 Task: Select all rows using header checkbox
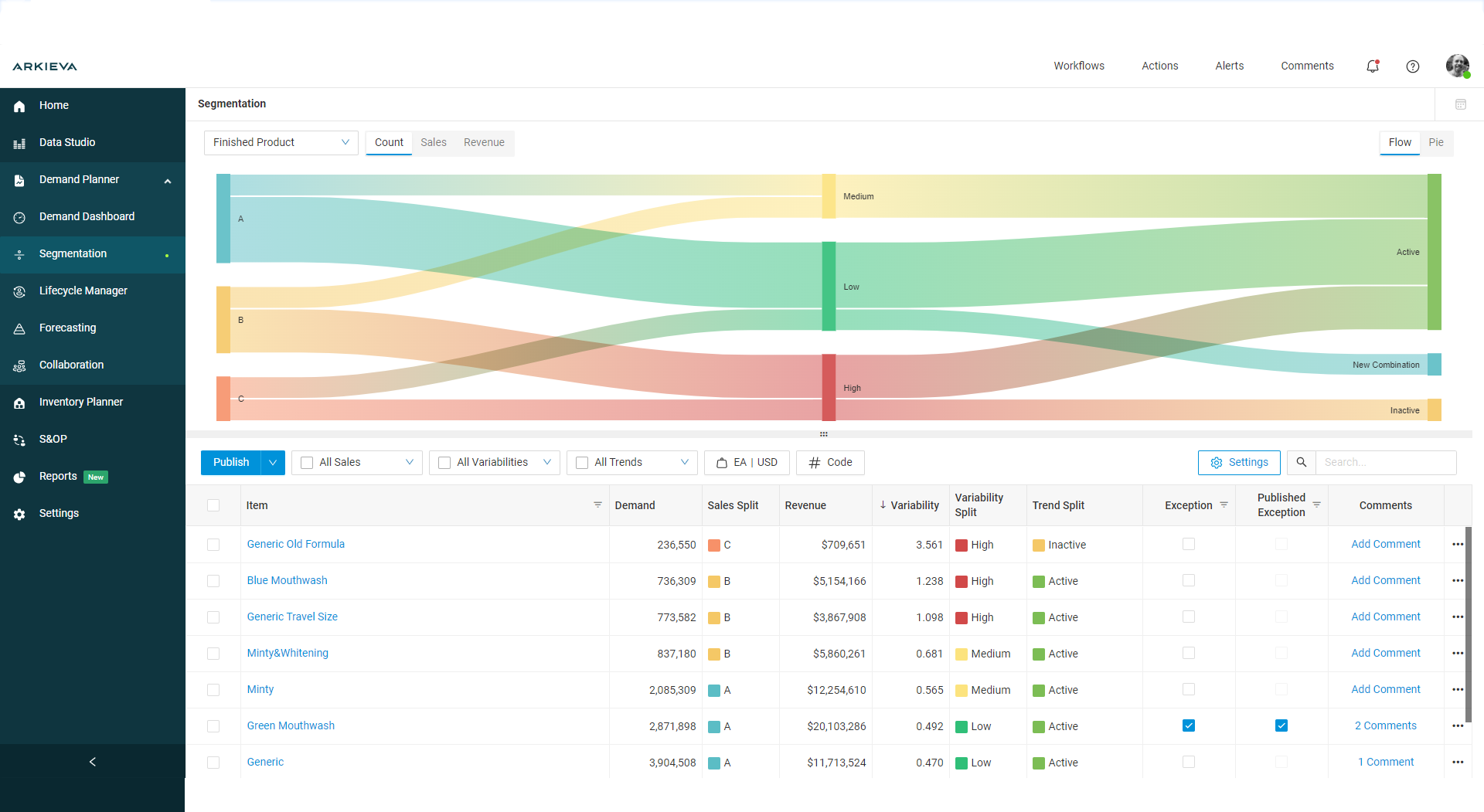coord(213,505)
